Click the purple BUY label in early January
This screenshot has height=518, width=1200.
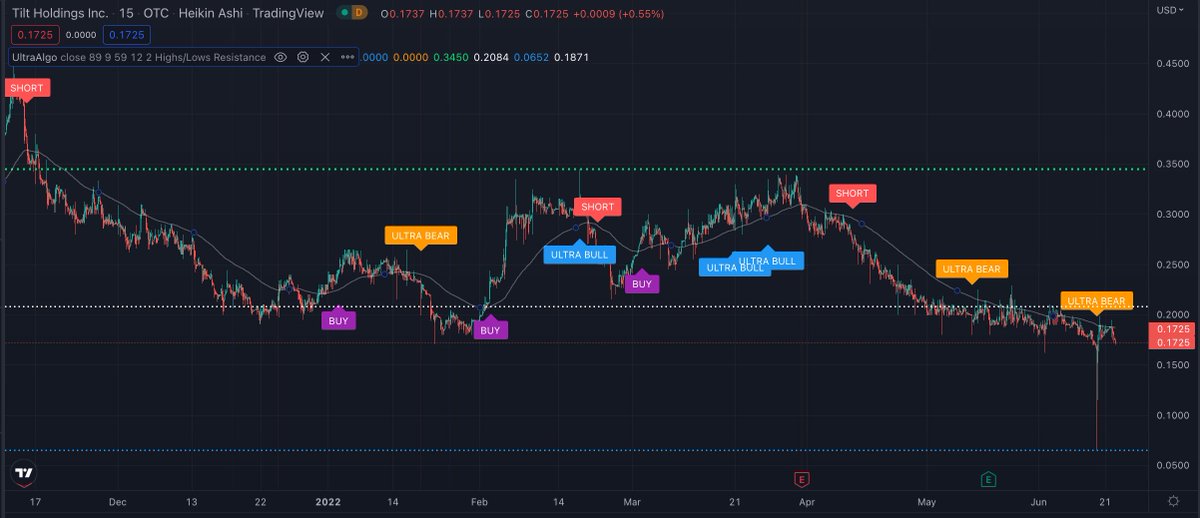tap(339, 321)
